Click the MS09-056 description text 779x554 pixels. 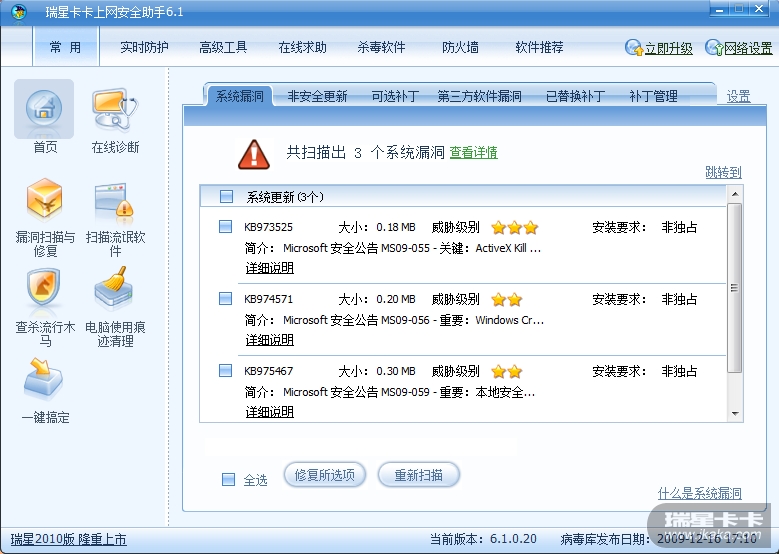413,320
